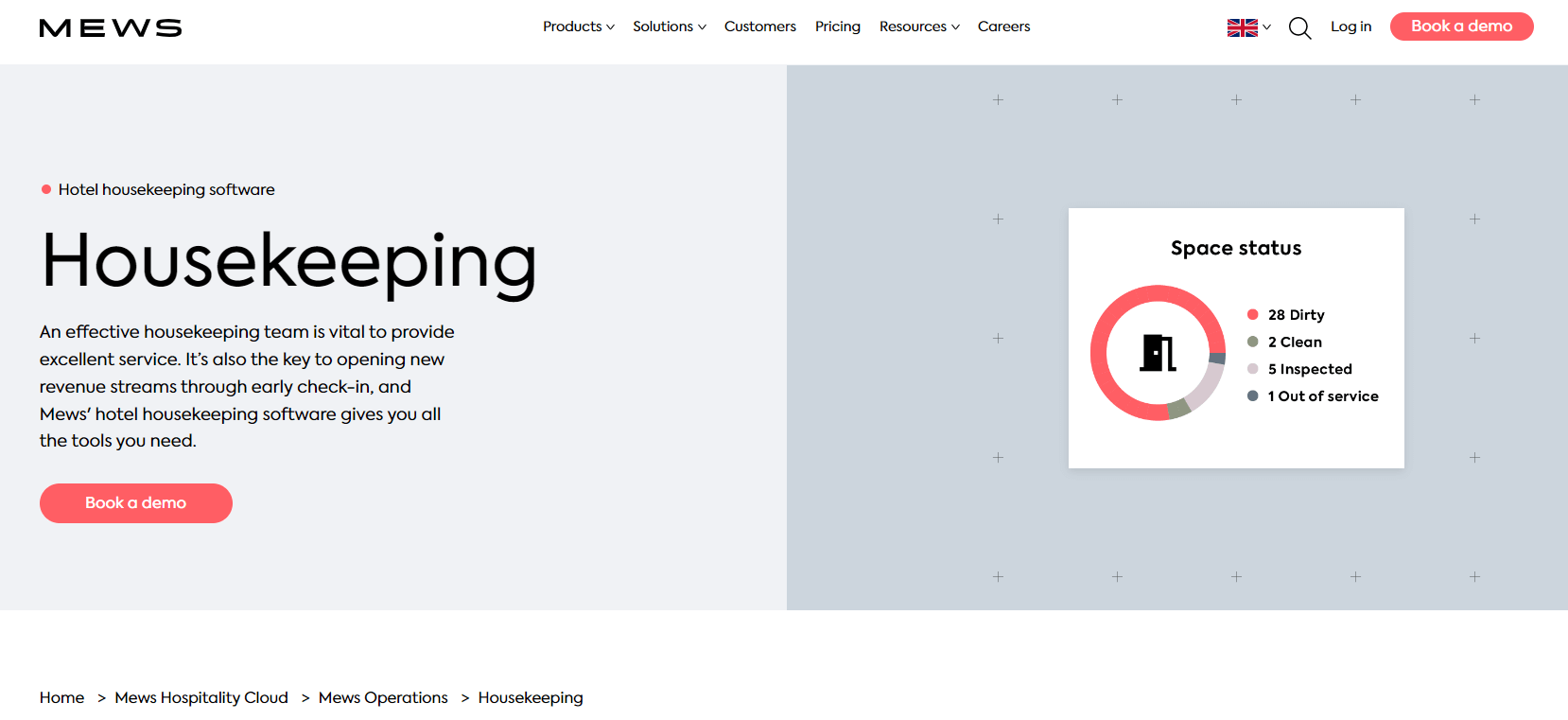Click the red Dirty legend dot
The image size is (1568, 720).
tap(1252, 314)
